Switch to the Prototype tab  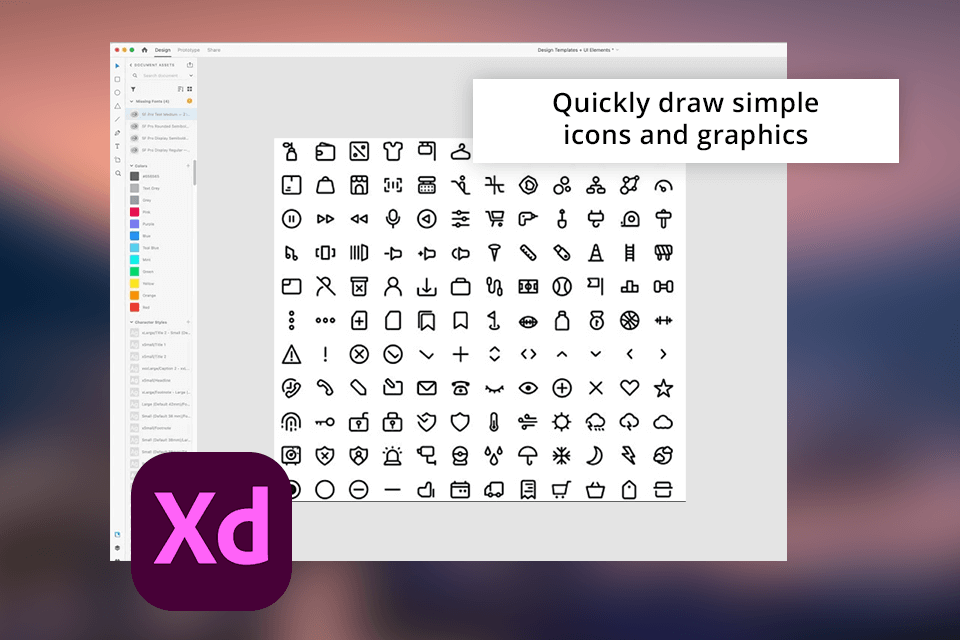point(189,50)
